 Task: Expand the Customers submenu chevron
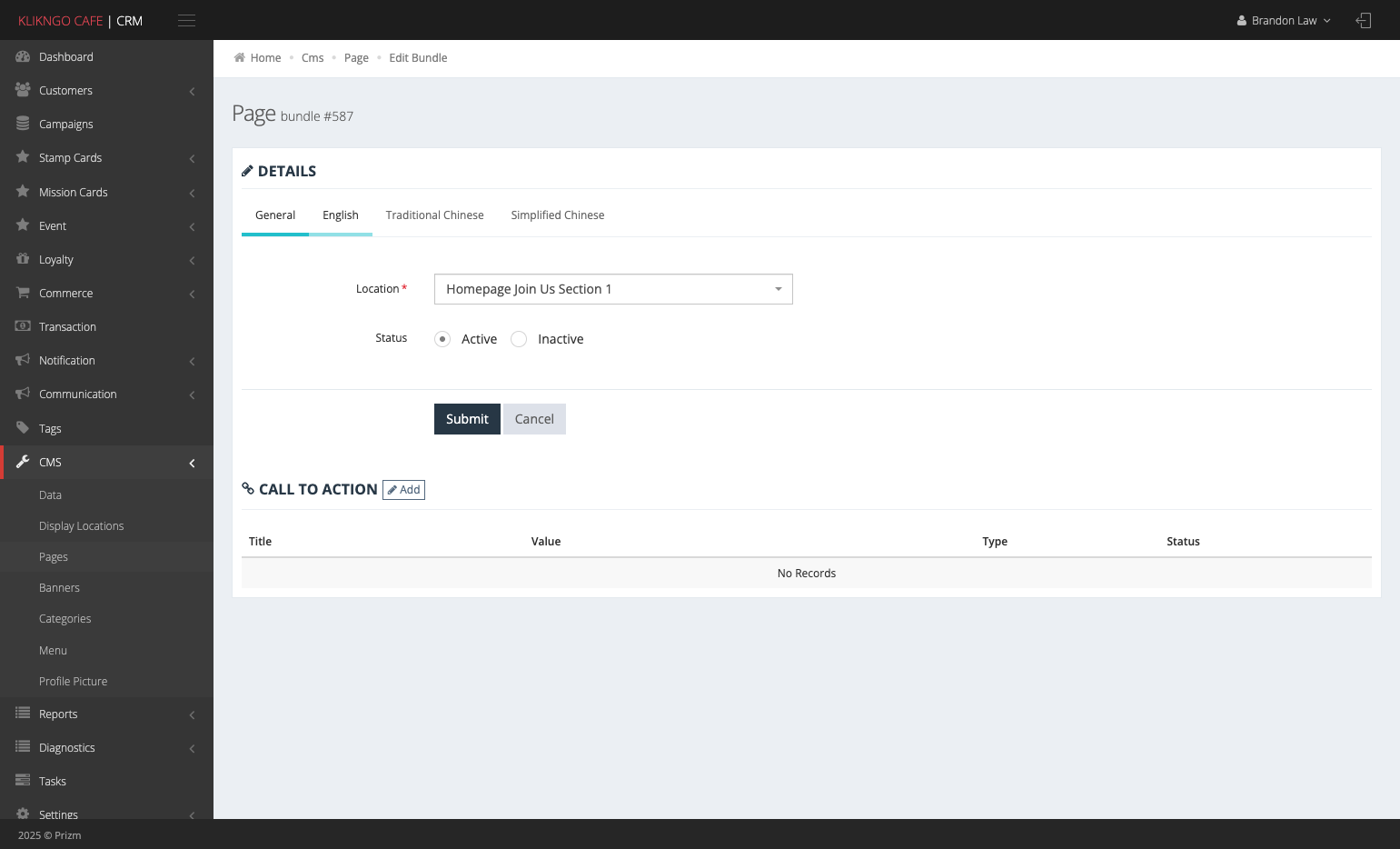pyautogui.click(x=192, y=91)
